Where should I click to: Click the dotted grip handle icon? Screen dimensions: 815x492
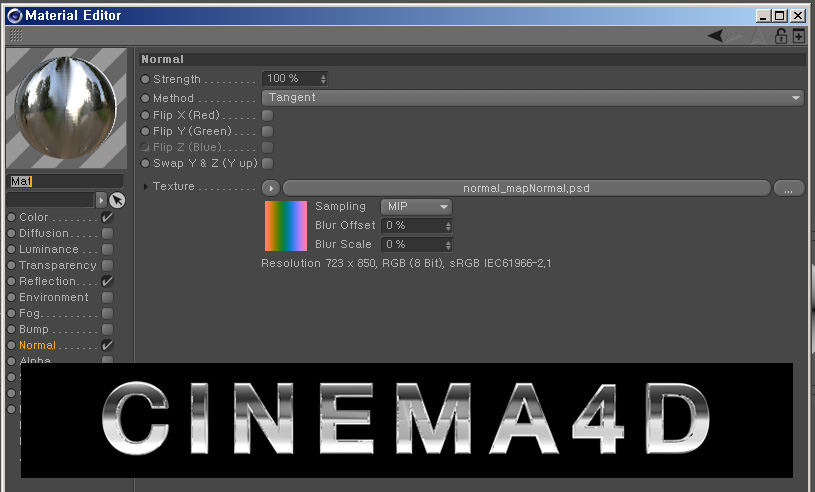16,35
